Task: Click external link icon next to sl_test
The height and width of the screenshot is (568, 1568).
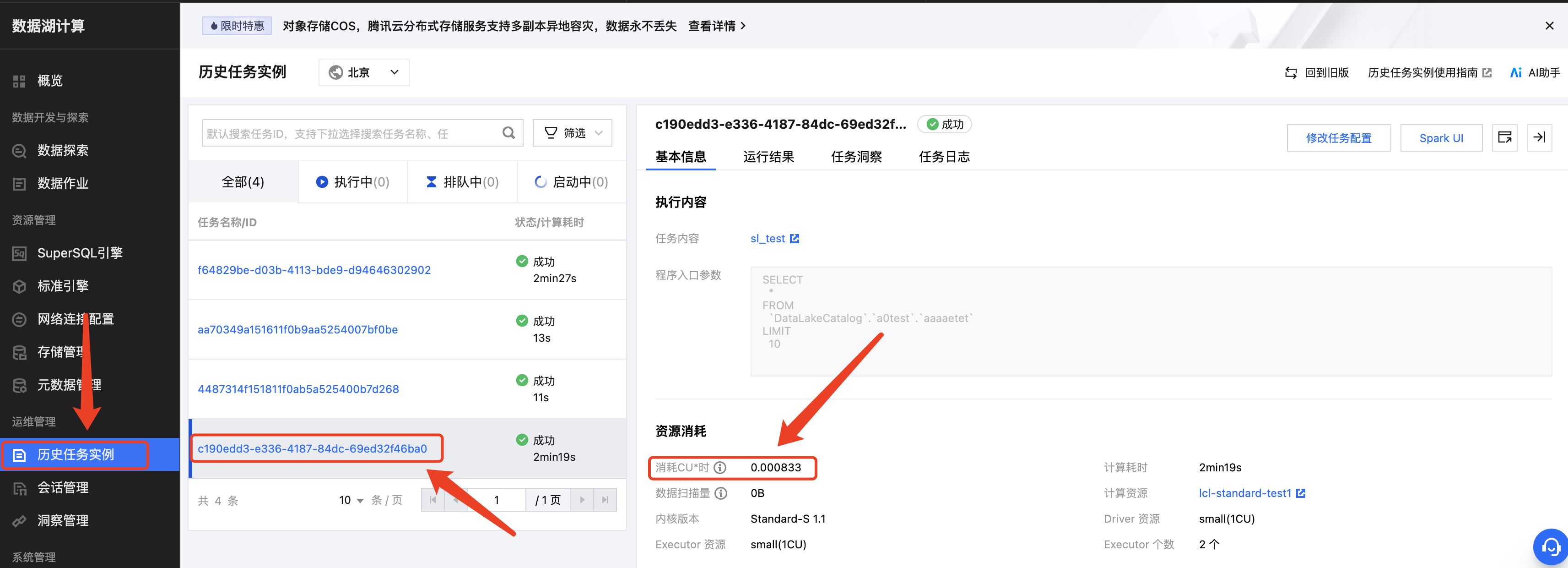Action: coord(795,238)
